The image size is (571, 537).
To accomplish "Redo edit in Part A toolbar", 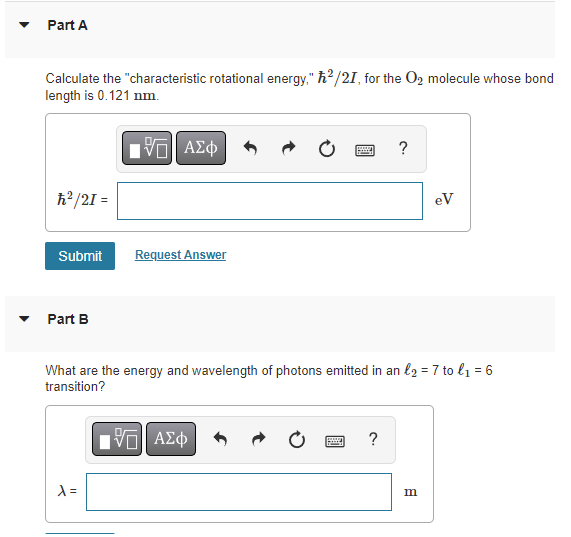I will point(289,148).
